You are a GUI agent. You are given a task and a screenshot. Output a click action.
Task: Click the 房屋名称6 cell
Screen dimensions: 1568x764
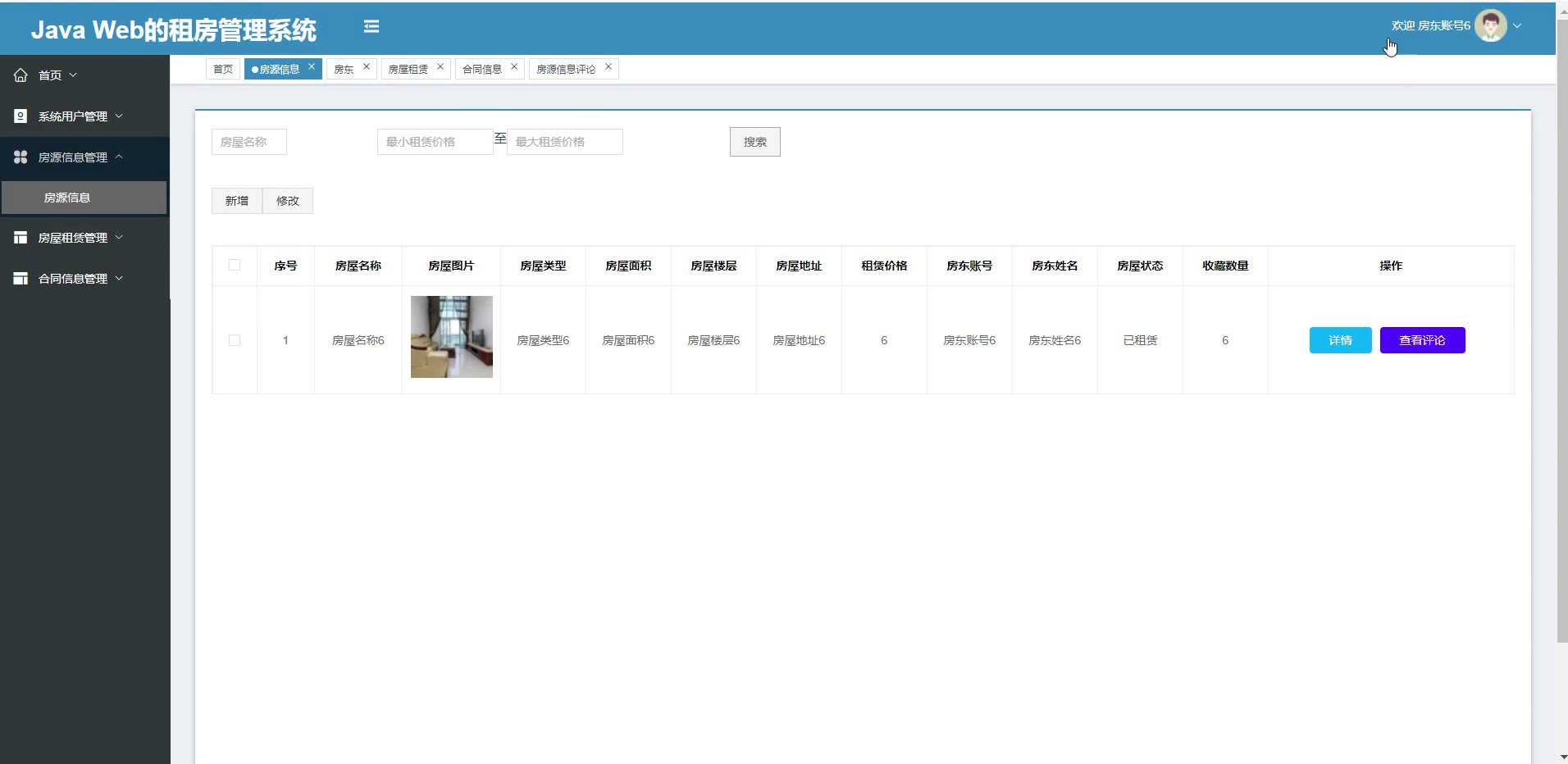(x=358, y=340)
